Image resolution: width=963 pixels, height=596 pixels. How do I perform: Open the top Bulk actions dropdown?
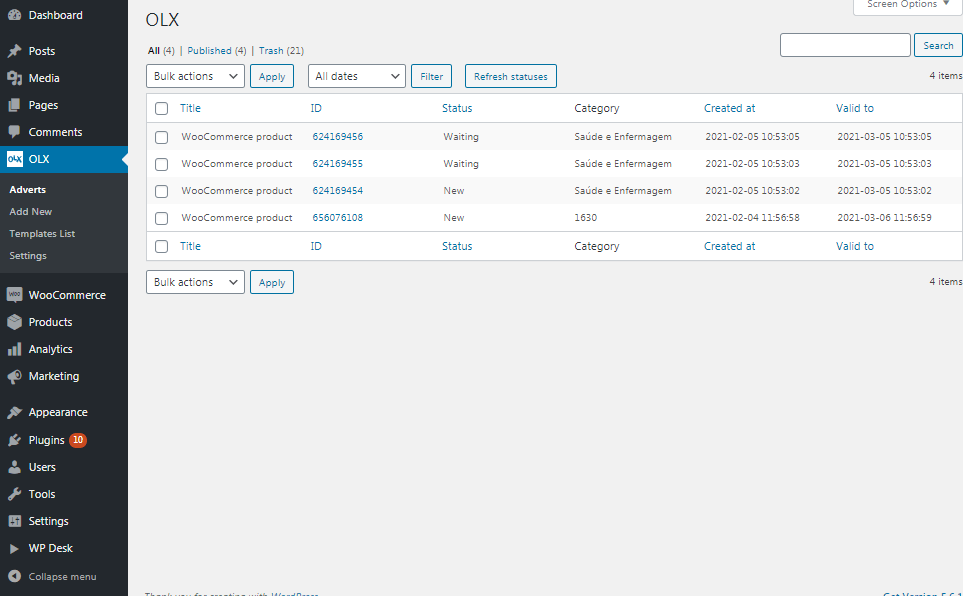pos(195,76)
